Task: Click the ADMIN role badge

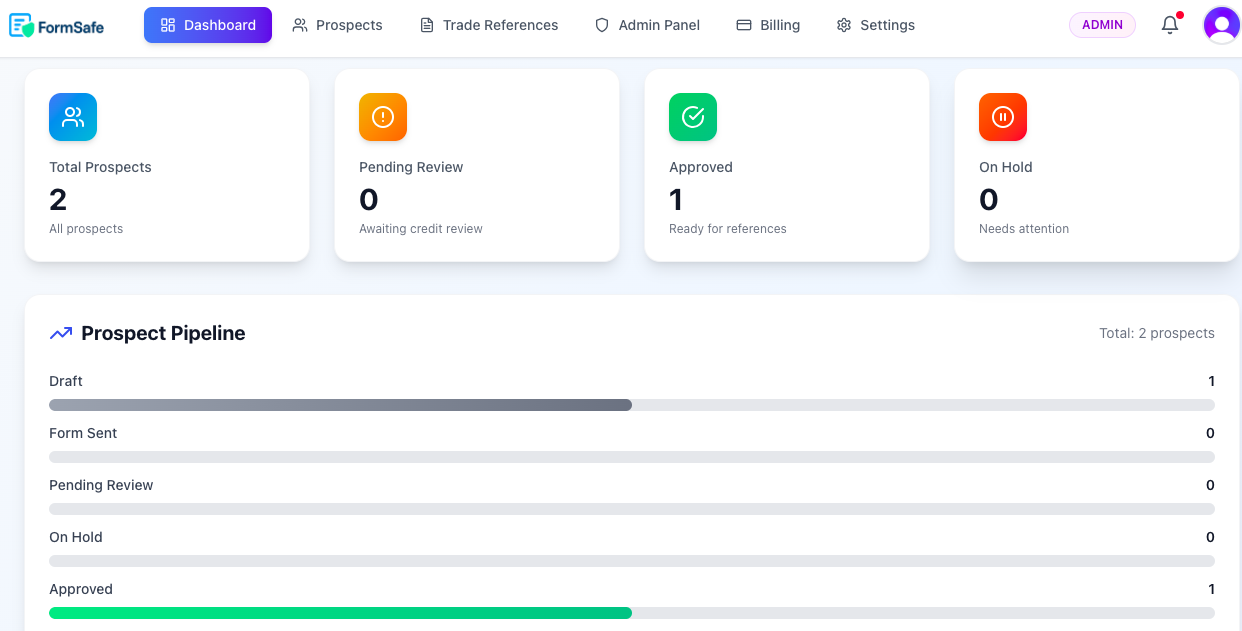Action: coord(1102,25)
